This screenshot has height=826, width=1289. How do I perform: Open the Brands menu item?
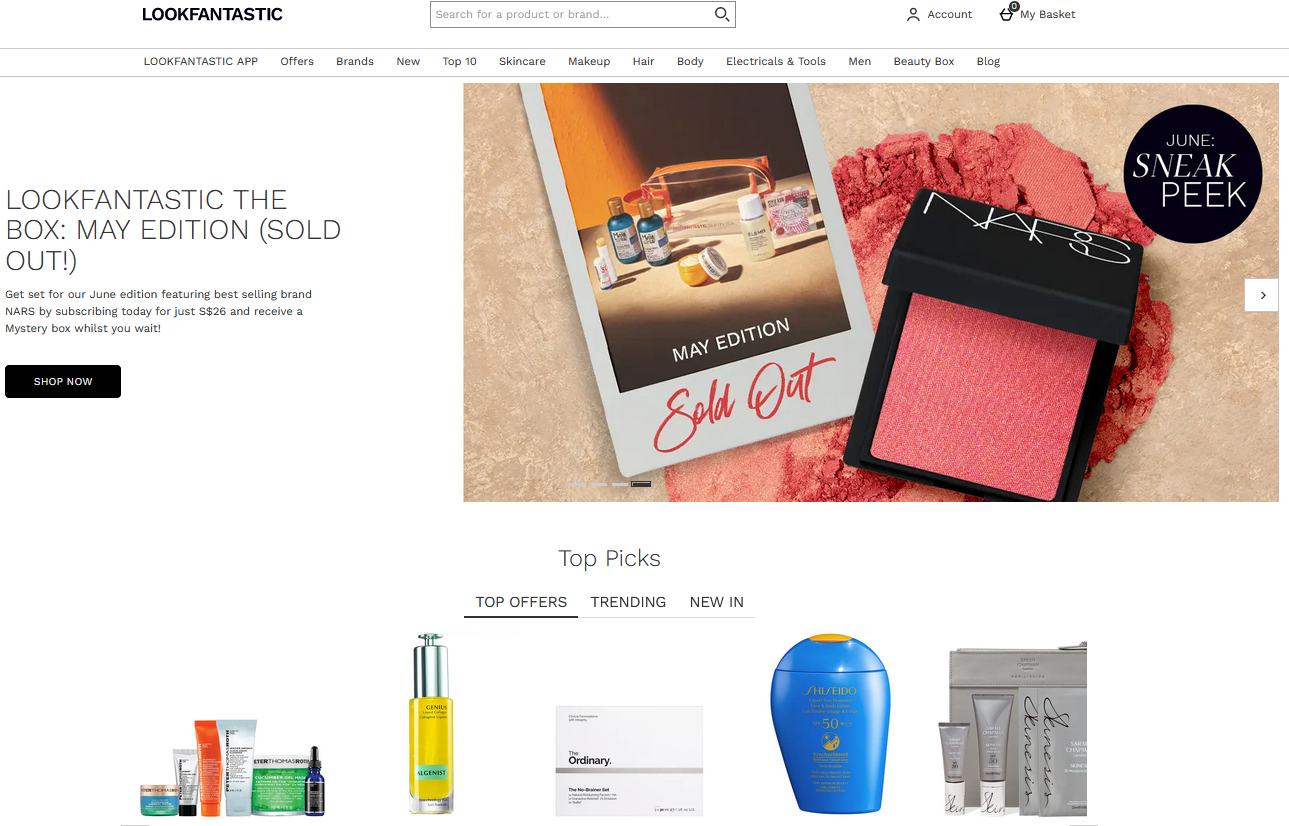pos(355,61)
